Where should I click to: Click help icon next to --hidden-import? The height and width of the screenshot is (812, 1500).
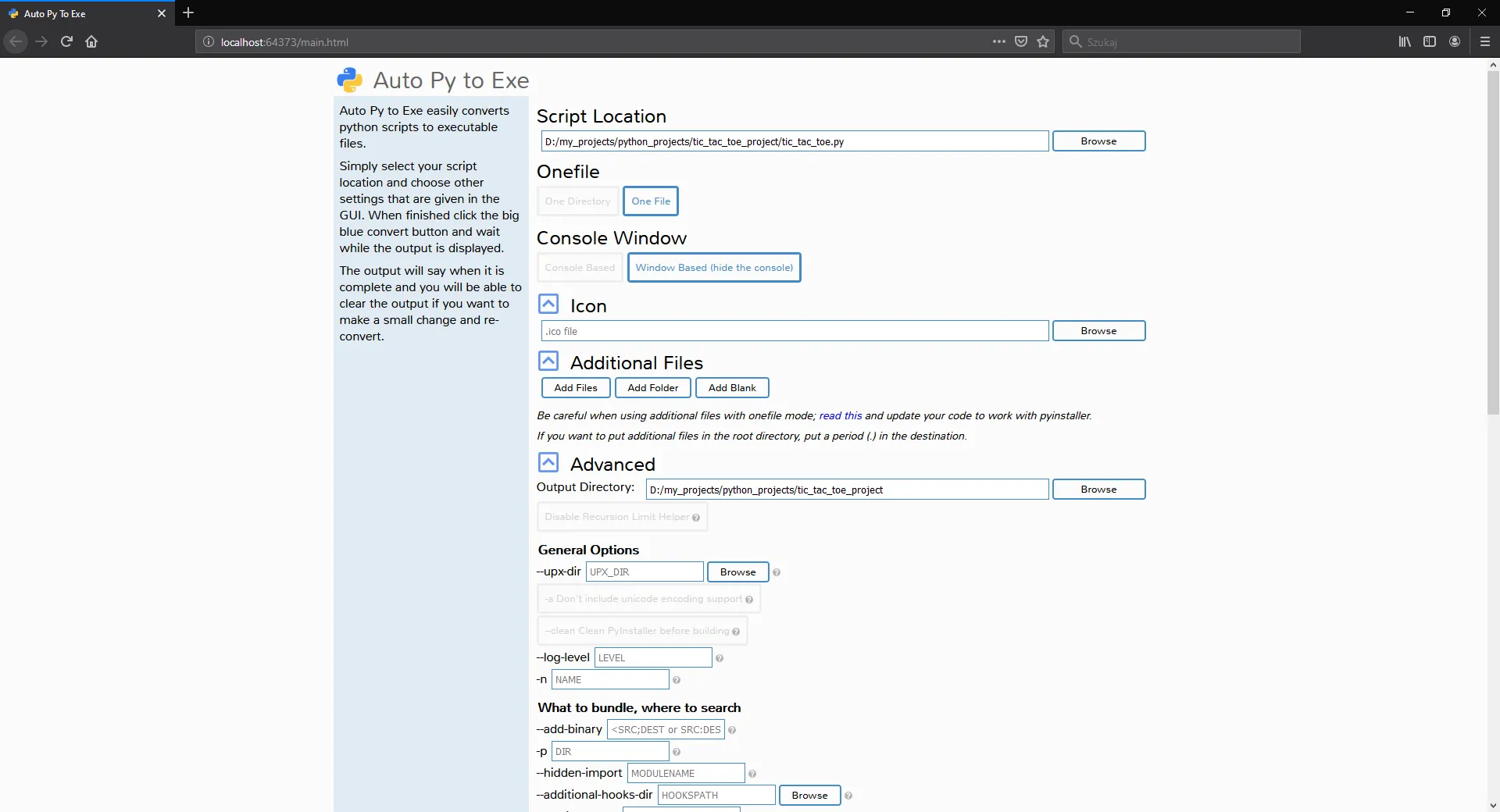coord(752,775)
